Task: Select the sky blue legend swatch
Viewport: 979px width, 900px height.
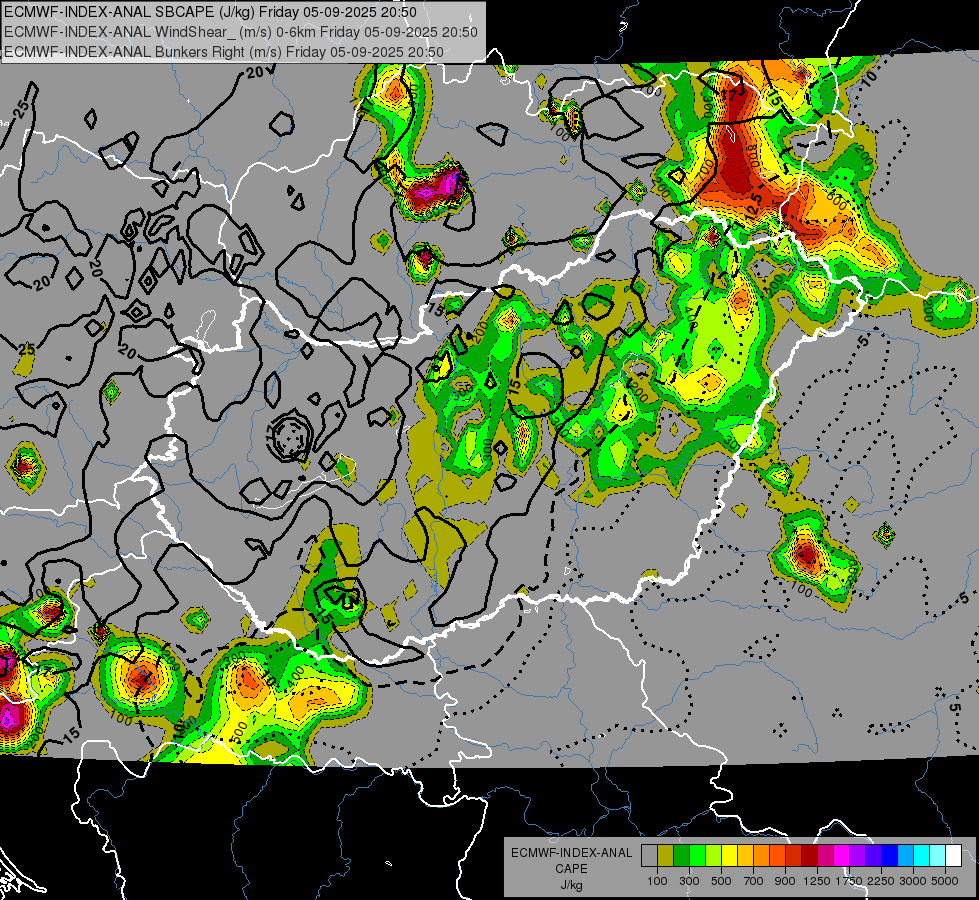Action: click(905, 856)
